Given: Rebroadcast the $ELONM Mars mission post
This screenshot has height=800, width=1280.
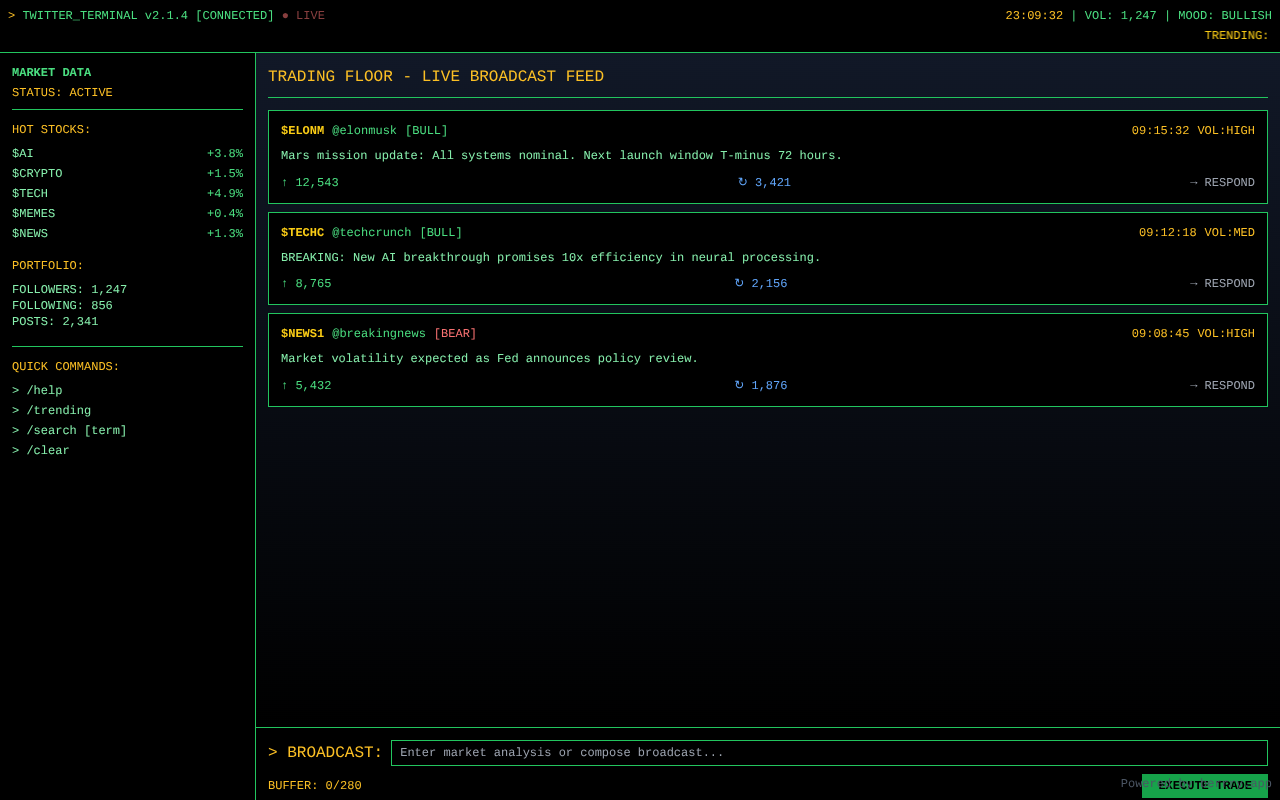Looking at the screenshot, I should click(764, 183).
